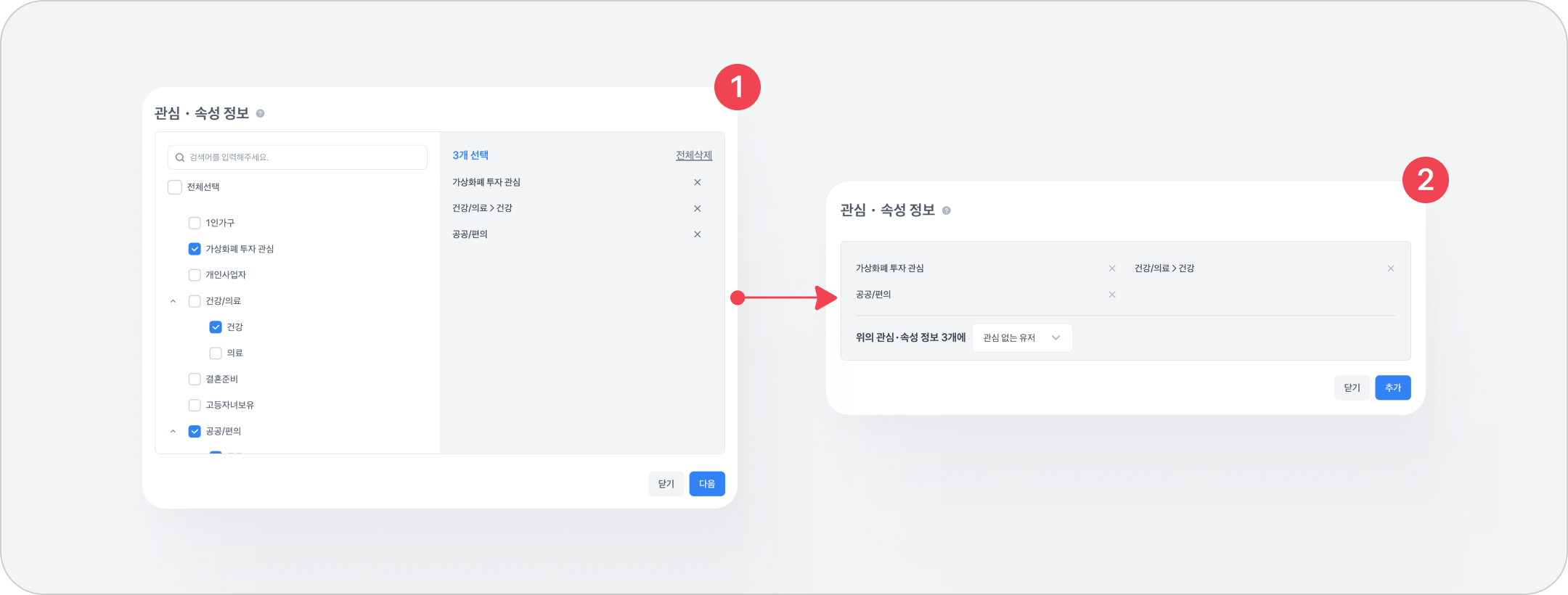Tick the 의료 sub-item checkbox
Screen dimensions: 1568x595
click(x=216, y=353)
